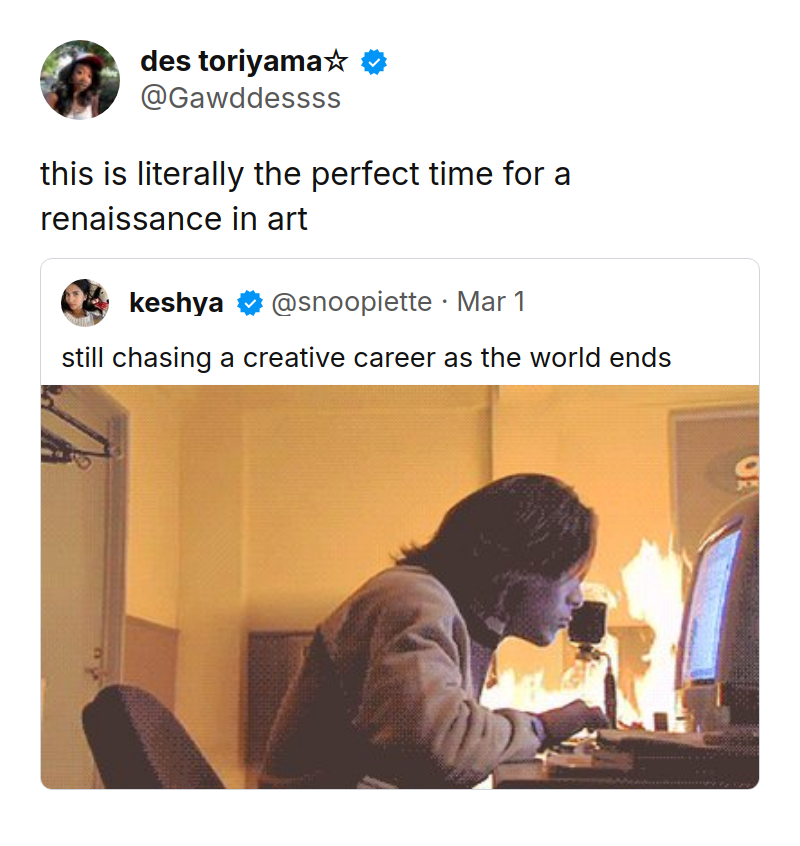Select the keshya display name
Viewport: 800px width, 846px height.
click(176, 303)
